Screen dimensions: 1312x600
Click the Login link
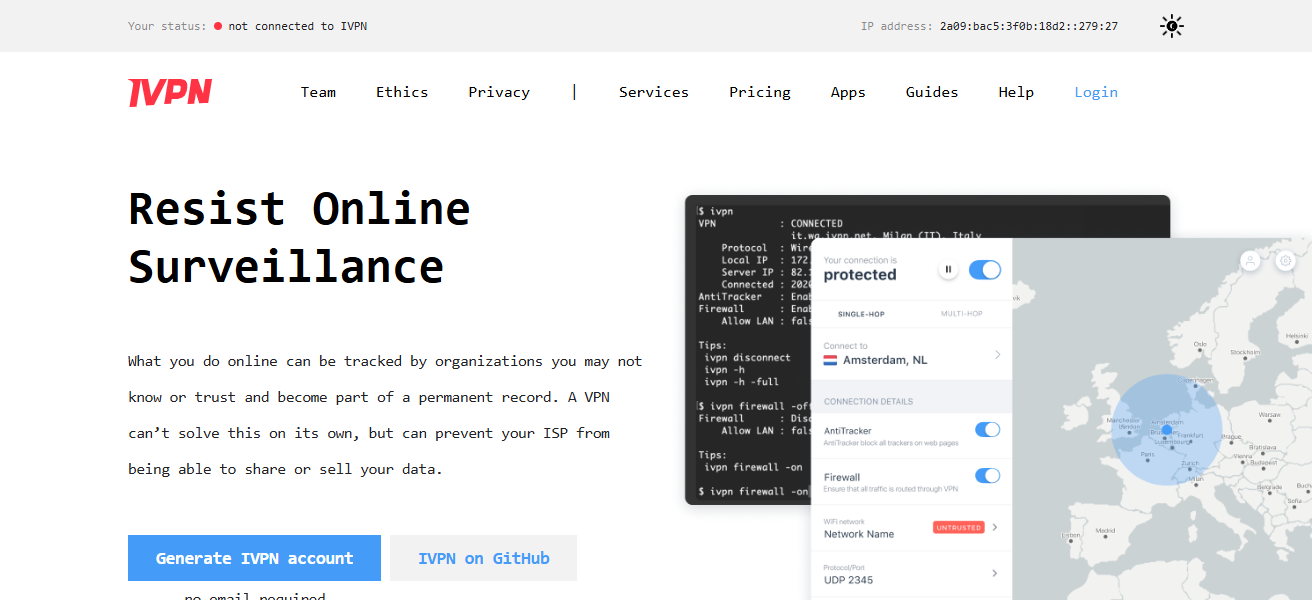tap(1096, 92)
